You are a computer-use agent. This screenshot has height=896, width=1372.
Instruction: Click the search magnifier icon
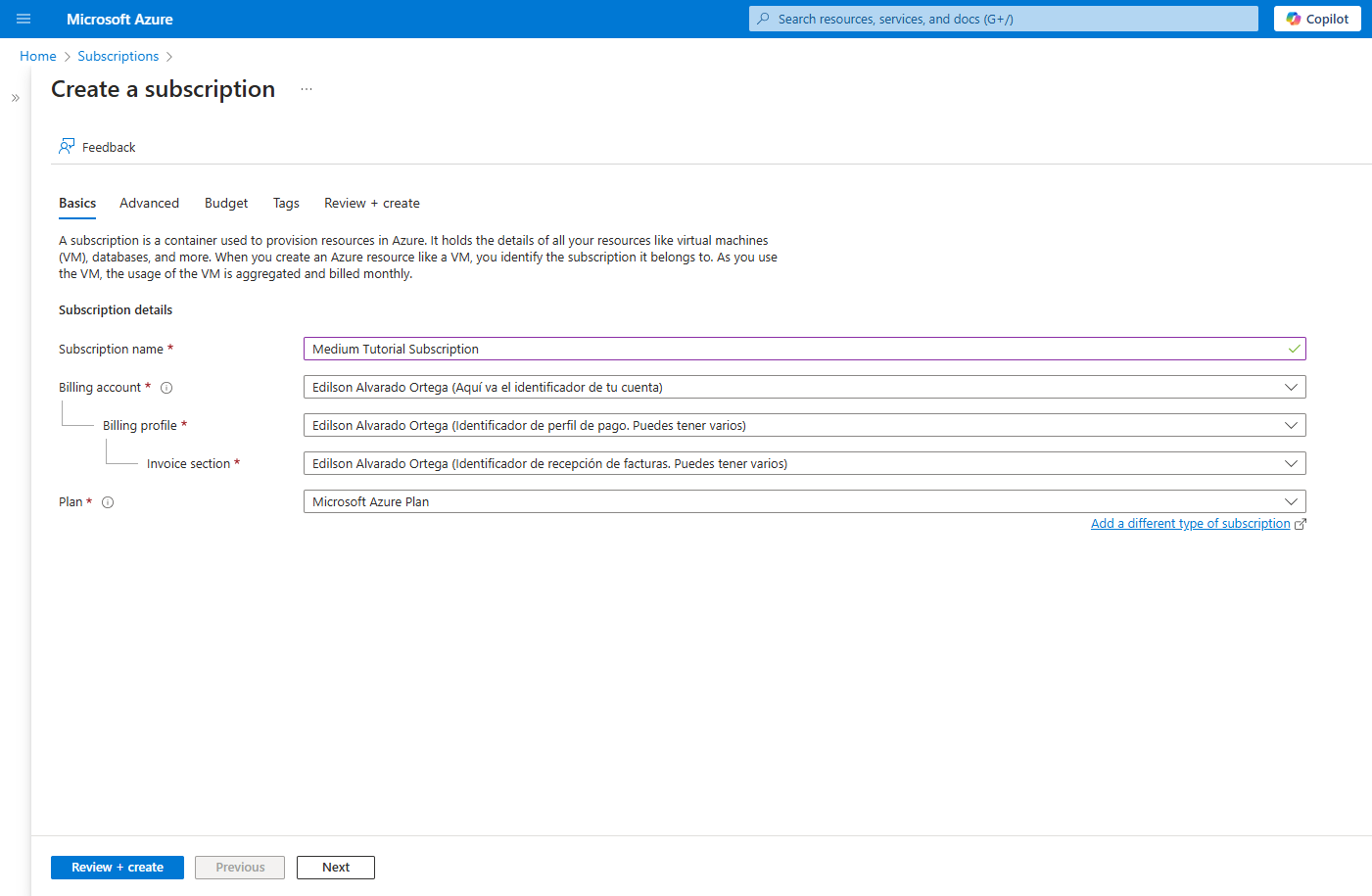tap(764, 19)
